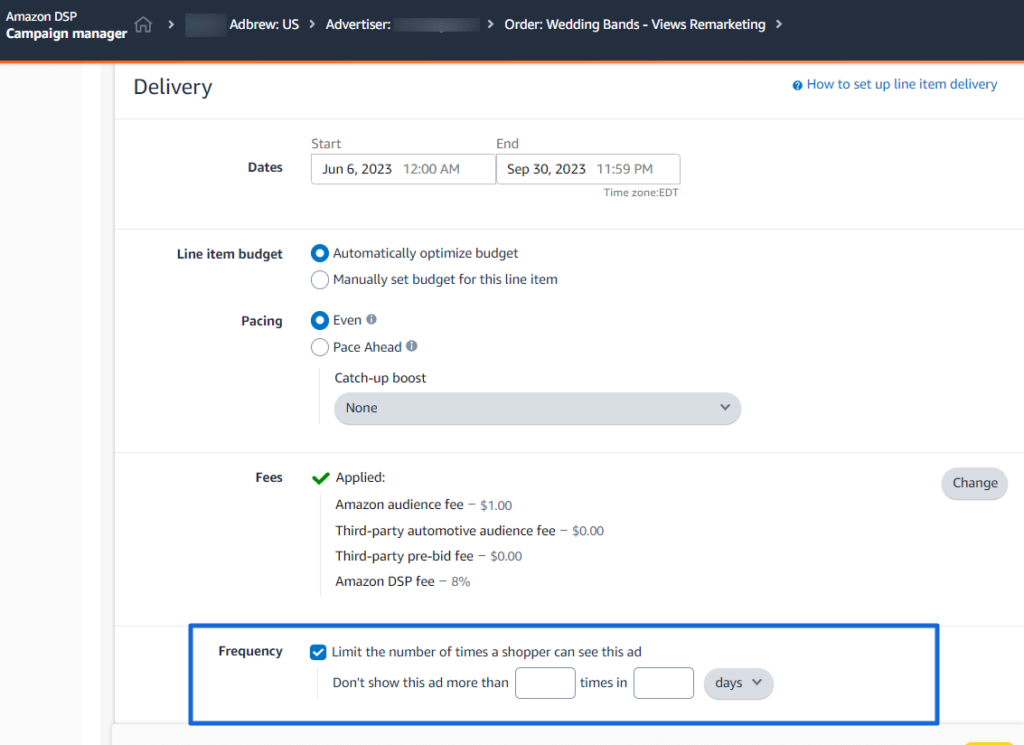
Task: Click the Time zone:EDT label
Action: click(641, 193)
